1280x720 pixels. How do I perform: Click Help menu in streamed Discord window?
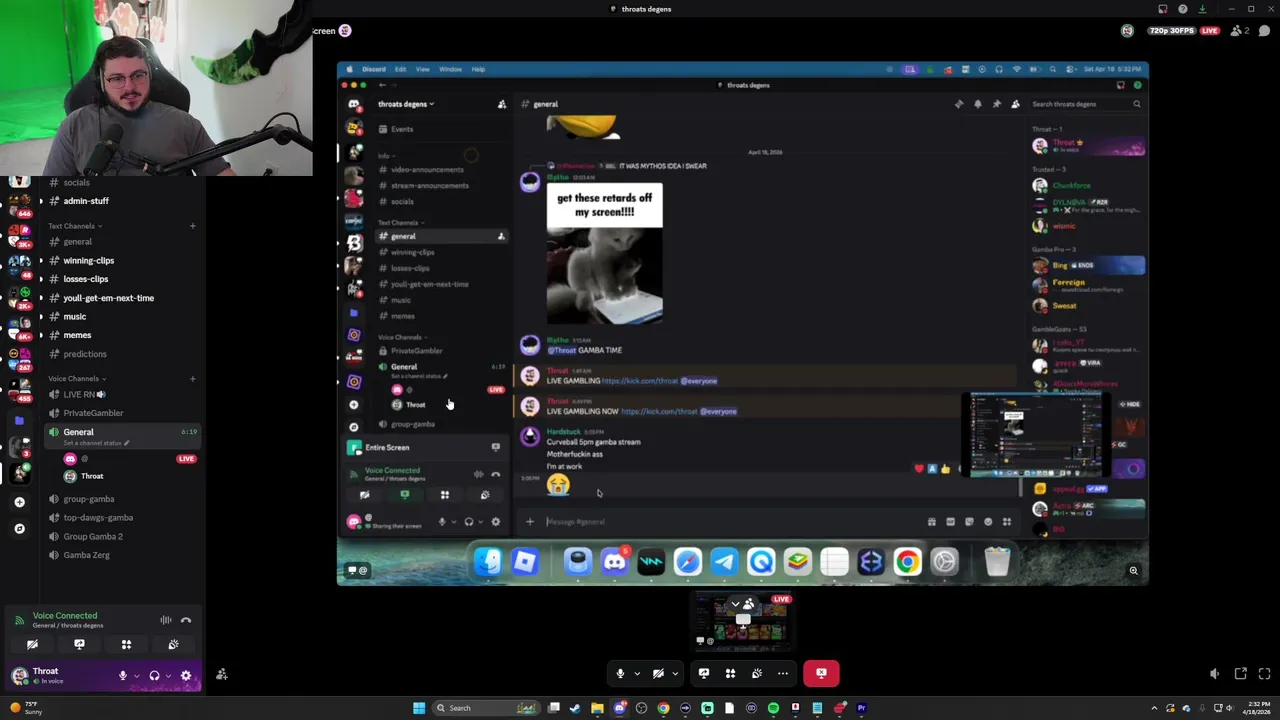[x=478, y=69]
